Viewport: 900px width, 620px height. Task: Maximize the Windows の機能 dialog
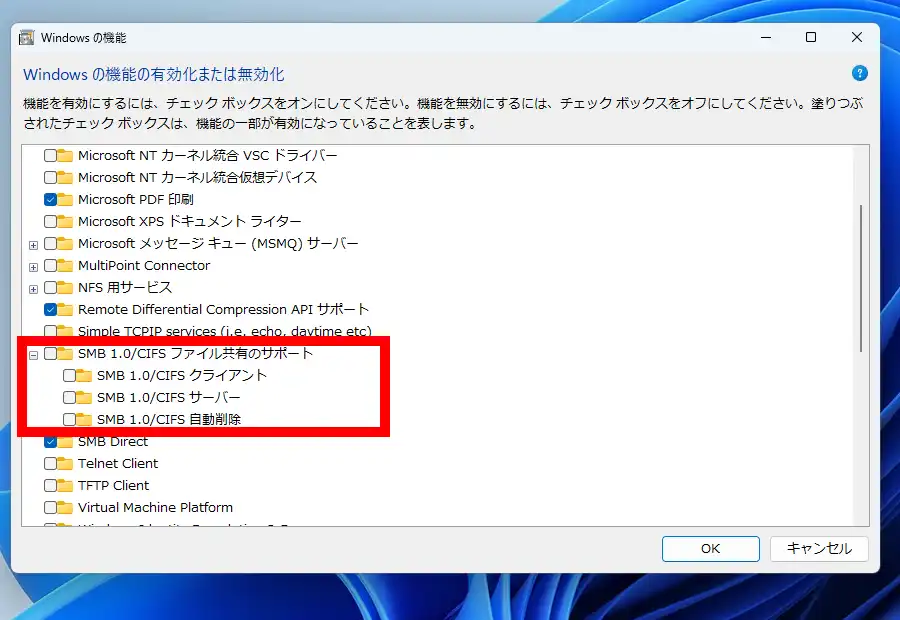click(x=811, y=37)
